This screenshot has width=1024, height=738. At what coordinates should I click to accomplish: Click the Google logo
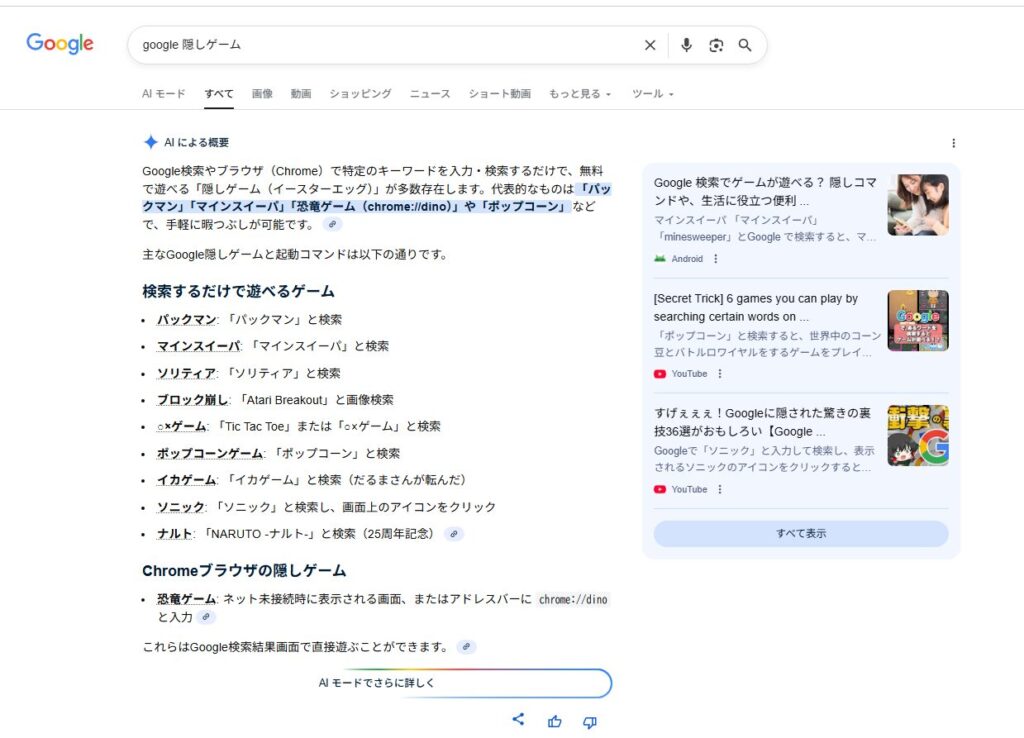60,44
